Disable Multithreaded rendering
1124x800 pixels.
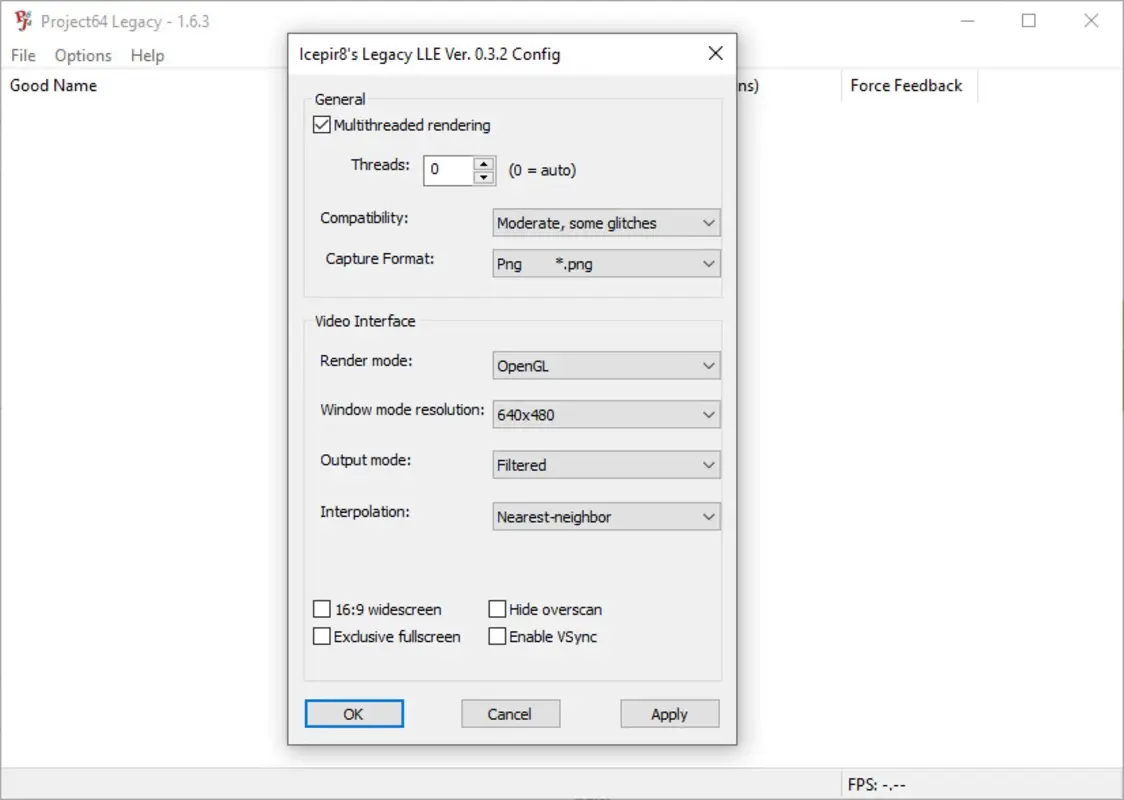point(321,124)
